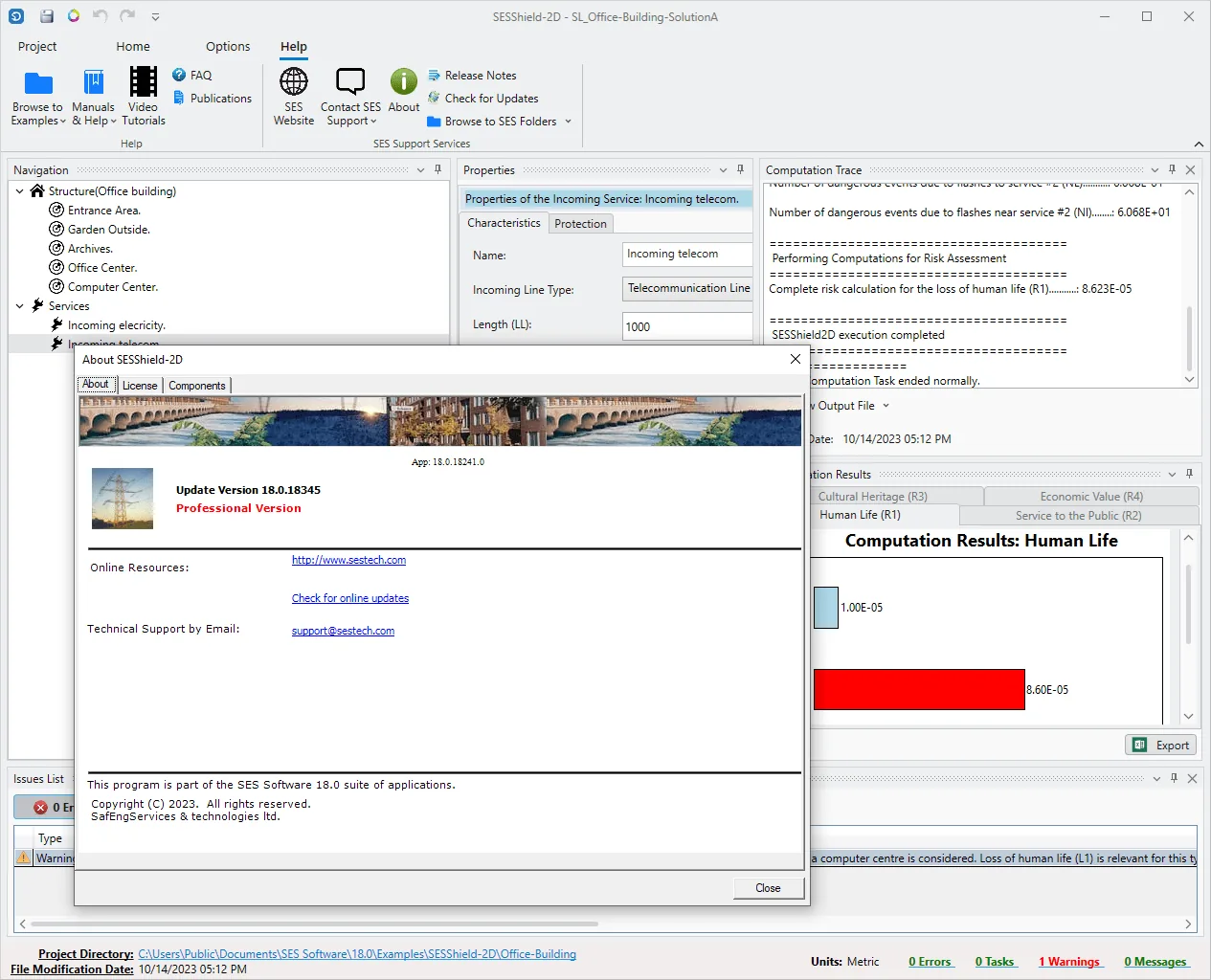Open Contact SES Support speech bubble

pyautogui.click(x=350, y=81)
